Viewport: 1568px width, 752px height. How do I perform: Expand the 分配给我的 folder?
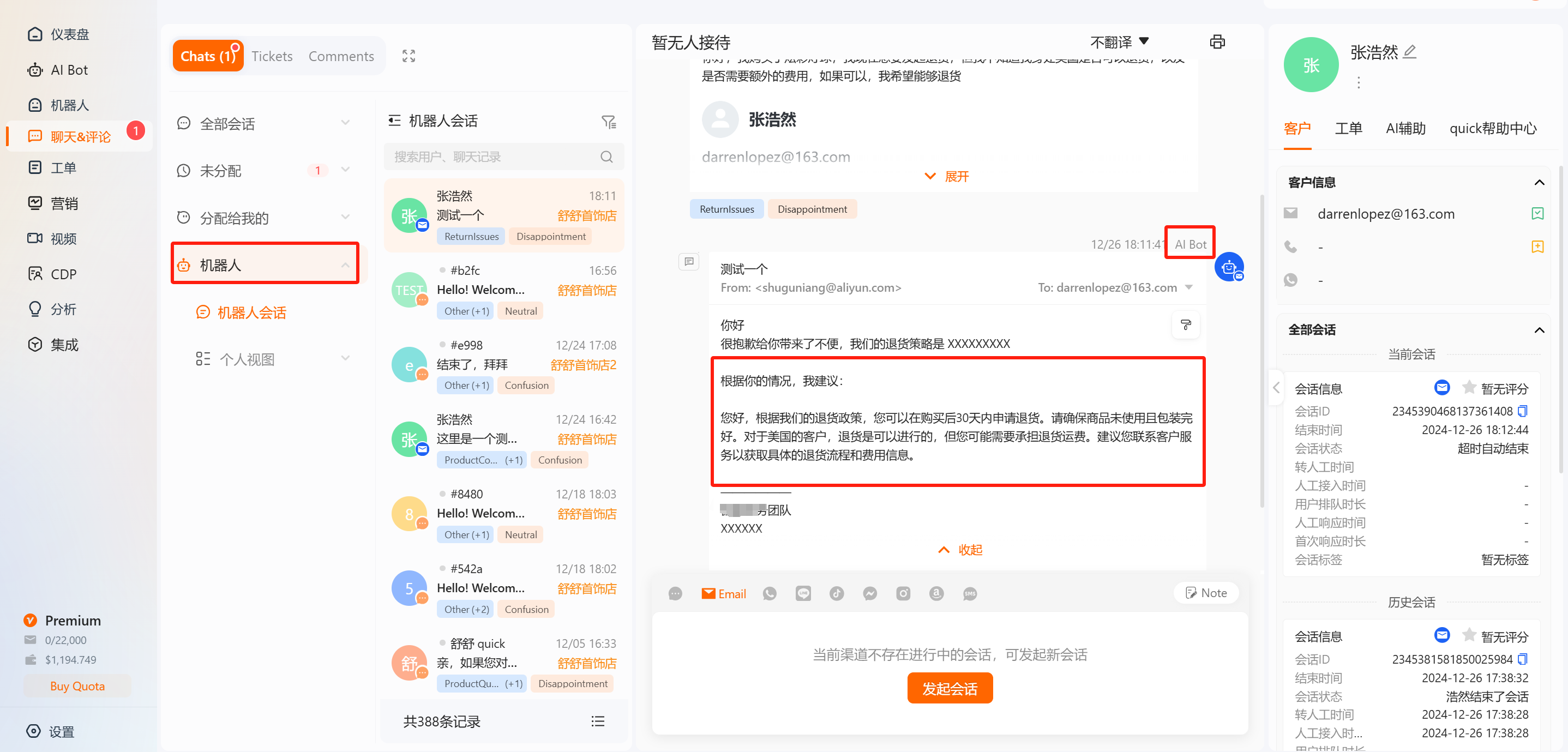click(346, 217)
